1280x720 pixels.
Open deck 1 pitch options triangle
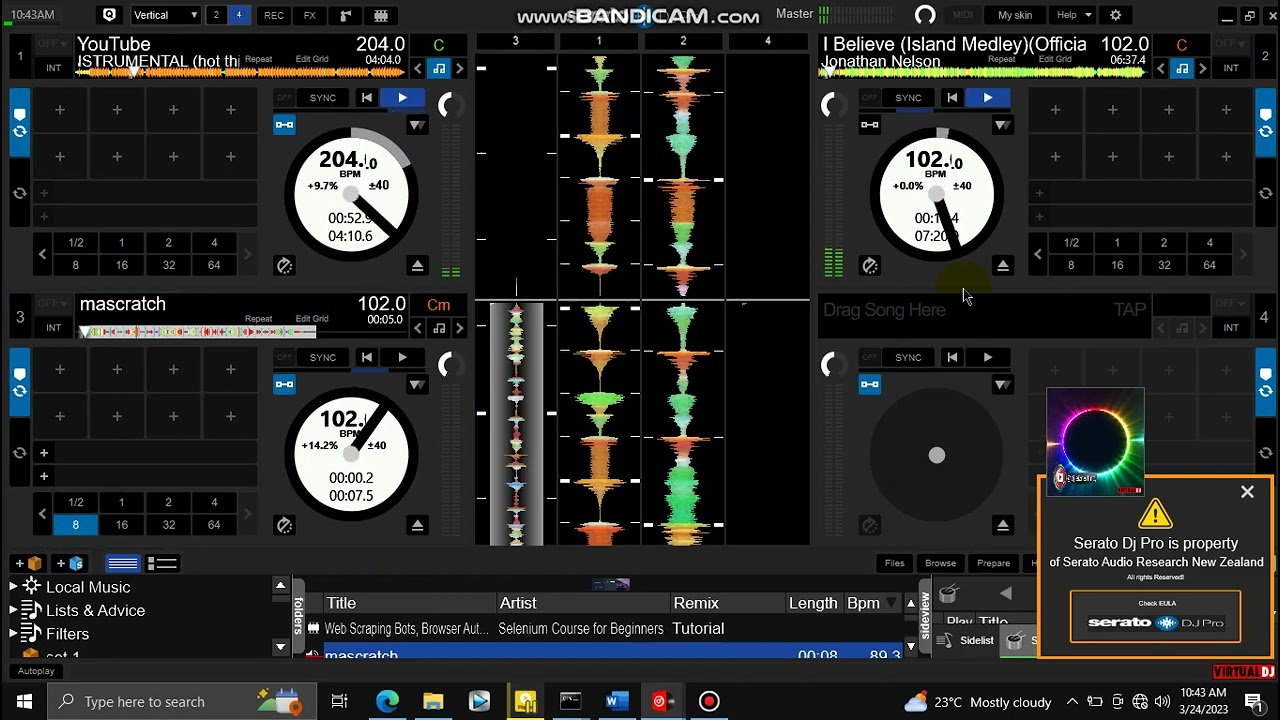pos(417,125)
